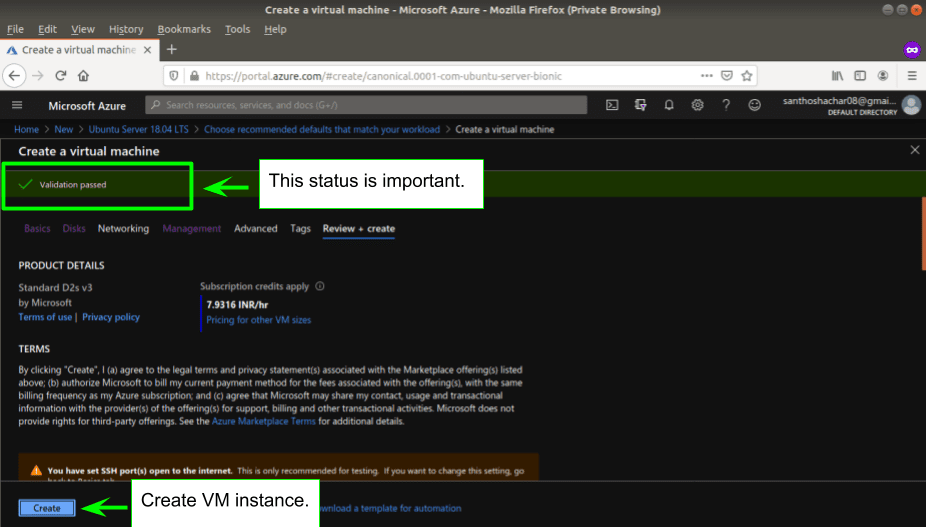Open the Firefox library icon
This screenshot has width=927, height=527.
pyautogui.click(x=837, y=76)
